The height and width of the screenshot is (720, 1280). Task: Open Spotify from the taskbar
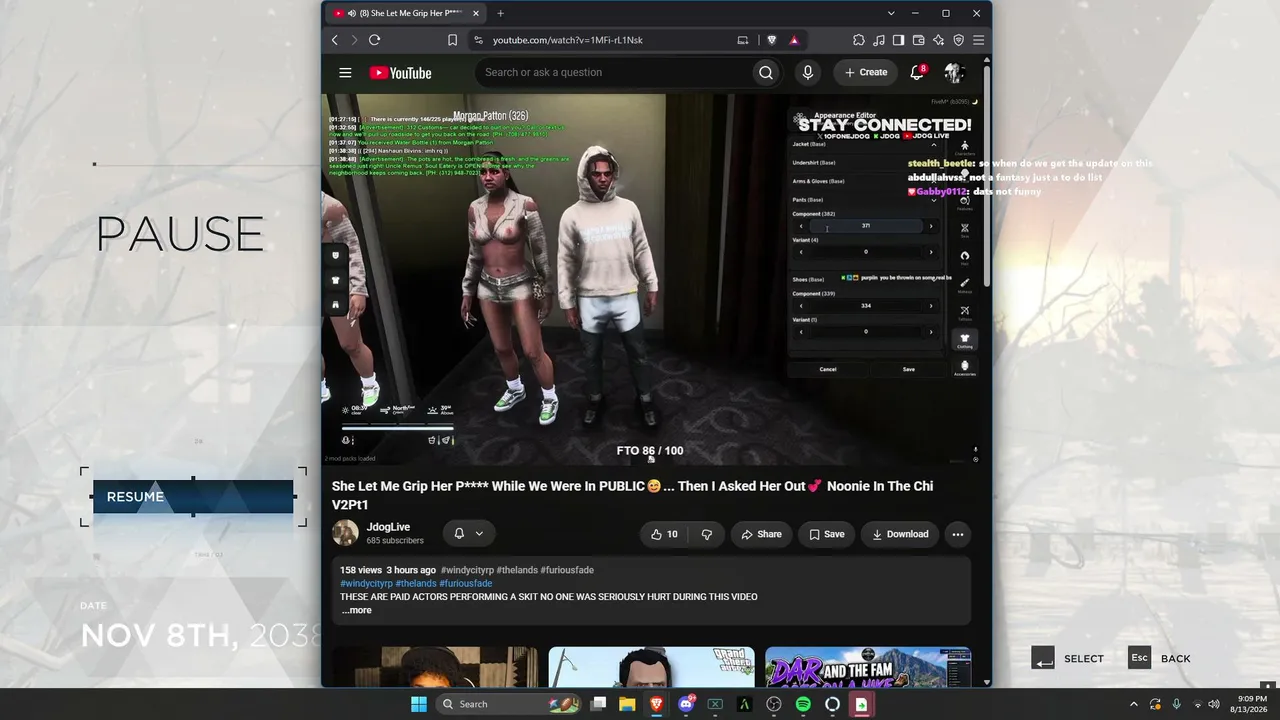(x=803, y=704)
